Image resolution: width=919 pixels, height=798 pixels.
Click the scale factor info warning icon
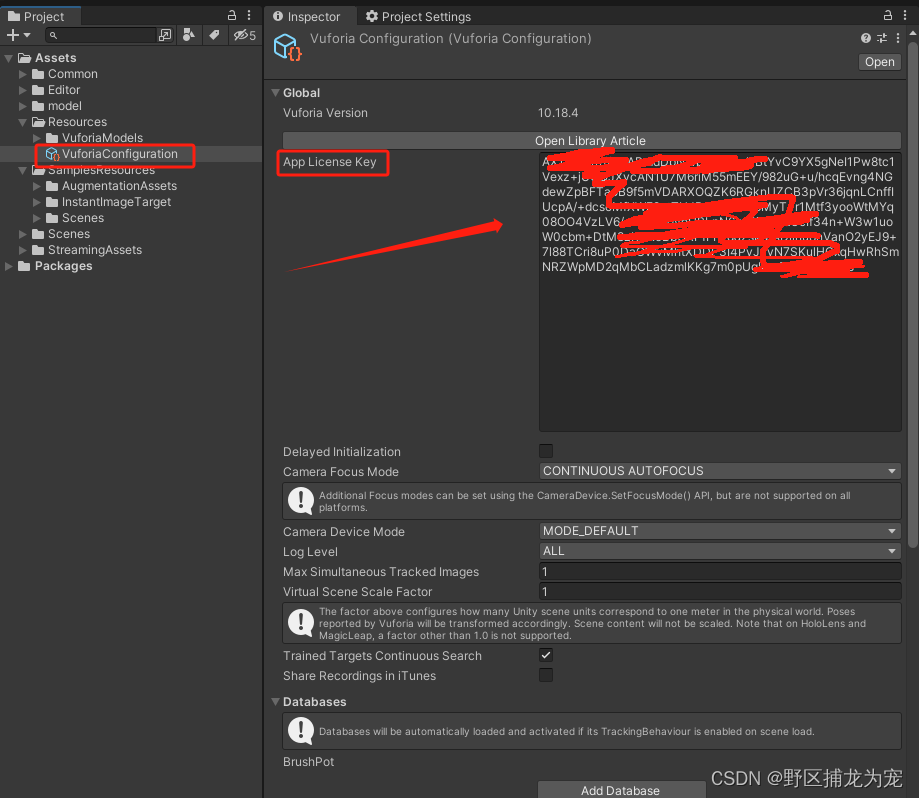click(301, 623)
